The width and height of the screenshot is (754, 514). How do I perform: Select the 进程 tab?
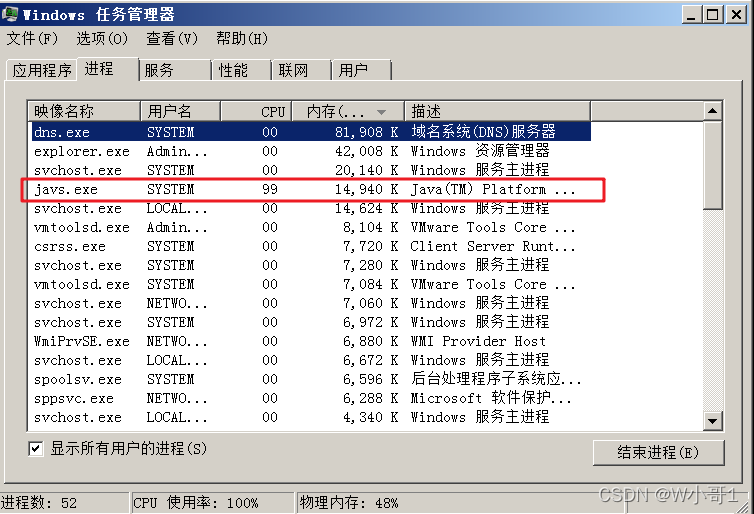pyautogui.click(x=108, y=68)
